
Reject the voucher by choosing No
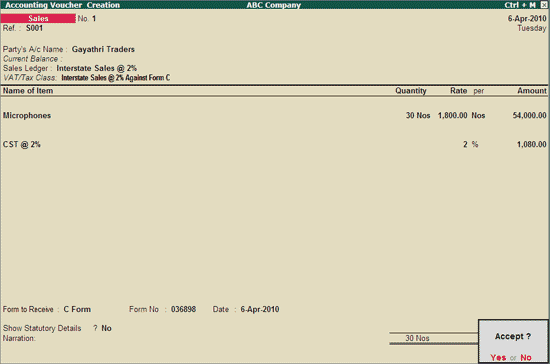tap(526, 357)
